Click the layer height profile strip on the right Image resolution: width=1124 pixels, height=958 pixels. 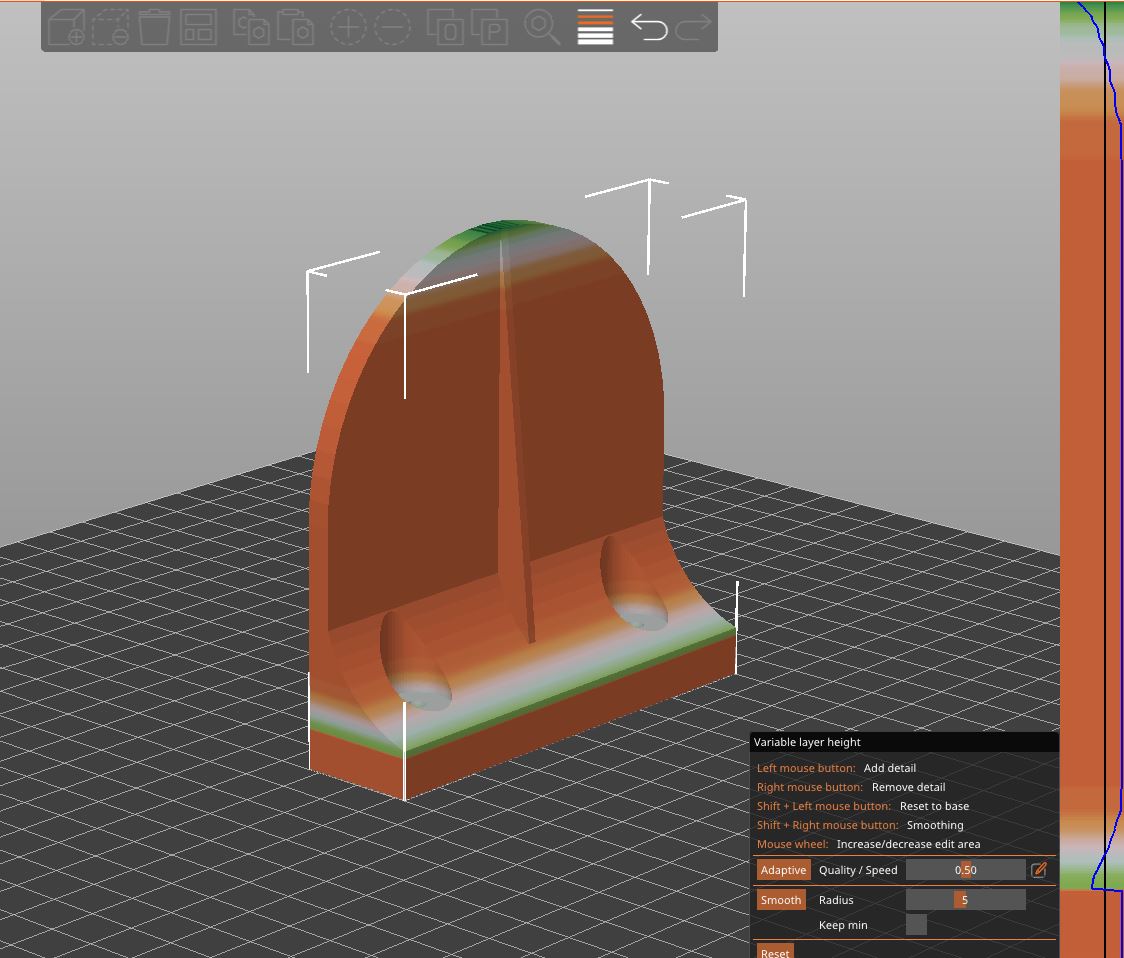(x=1090, y=400)
